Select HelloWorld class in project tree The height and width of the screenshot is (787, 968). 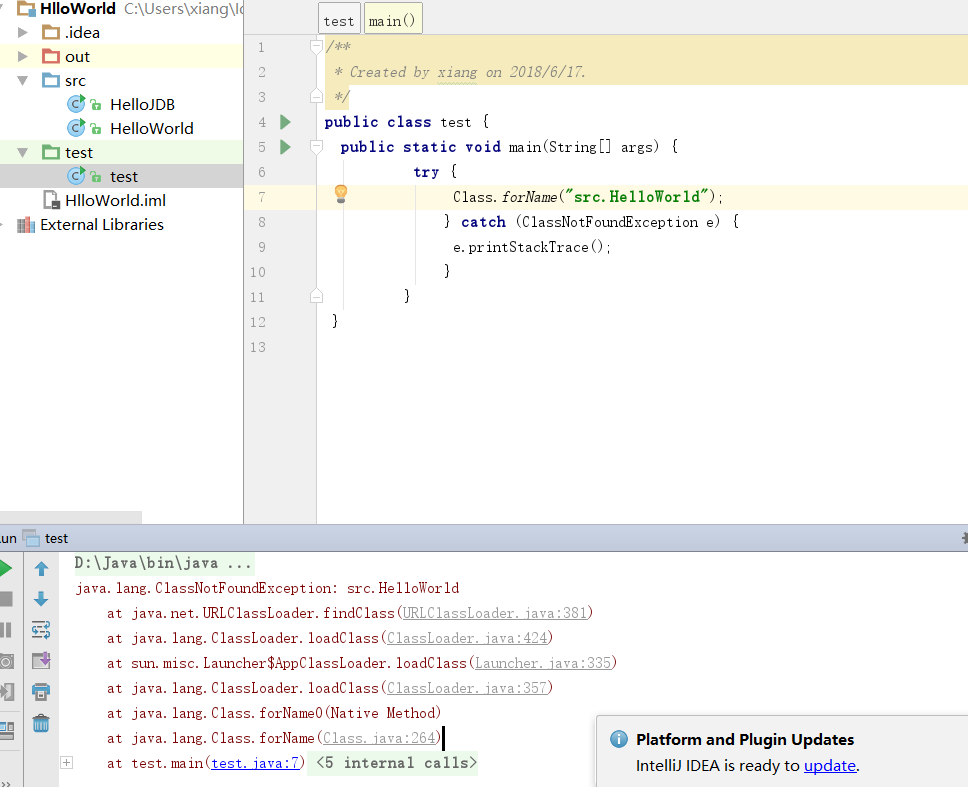coord(152,128)
